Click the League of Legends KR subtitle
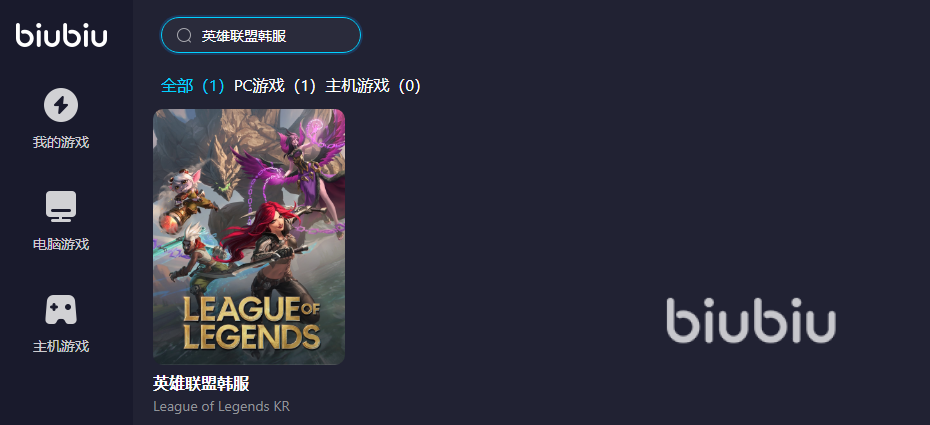Screen dimensions: 930x425 (221, 407)
